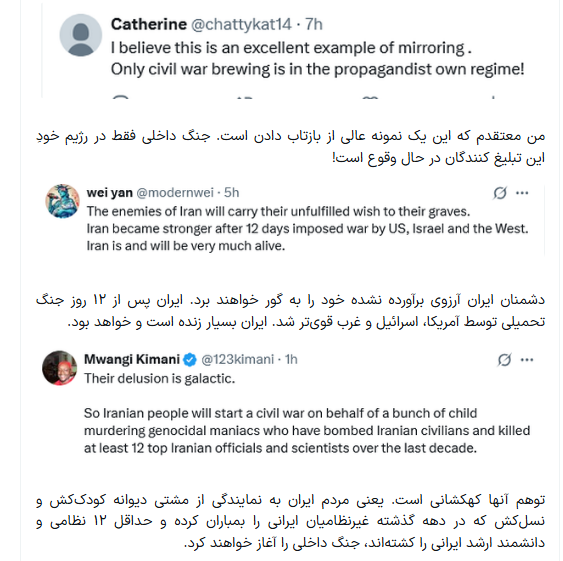Click the 5h timestamp on wei yan's tweet
The image size is (563, 561).
click(x=232, y=193)
